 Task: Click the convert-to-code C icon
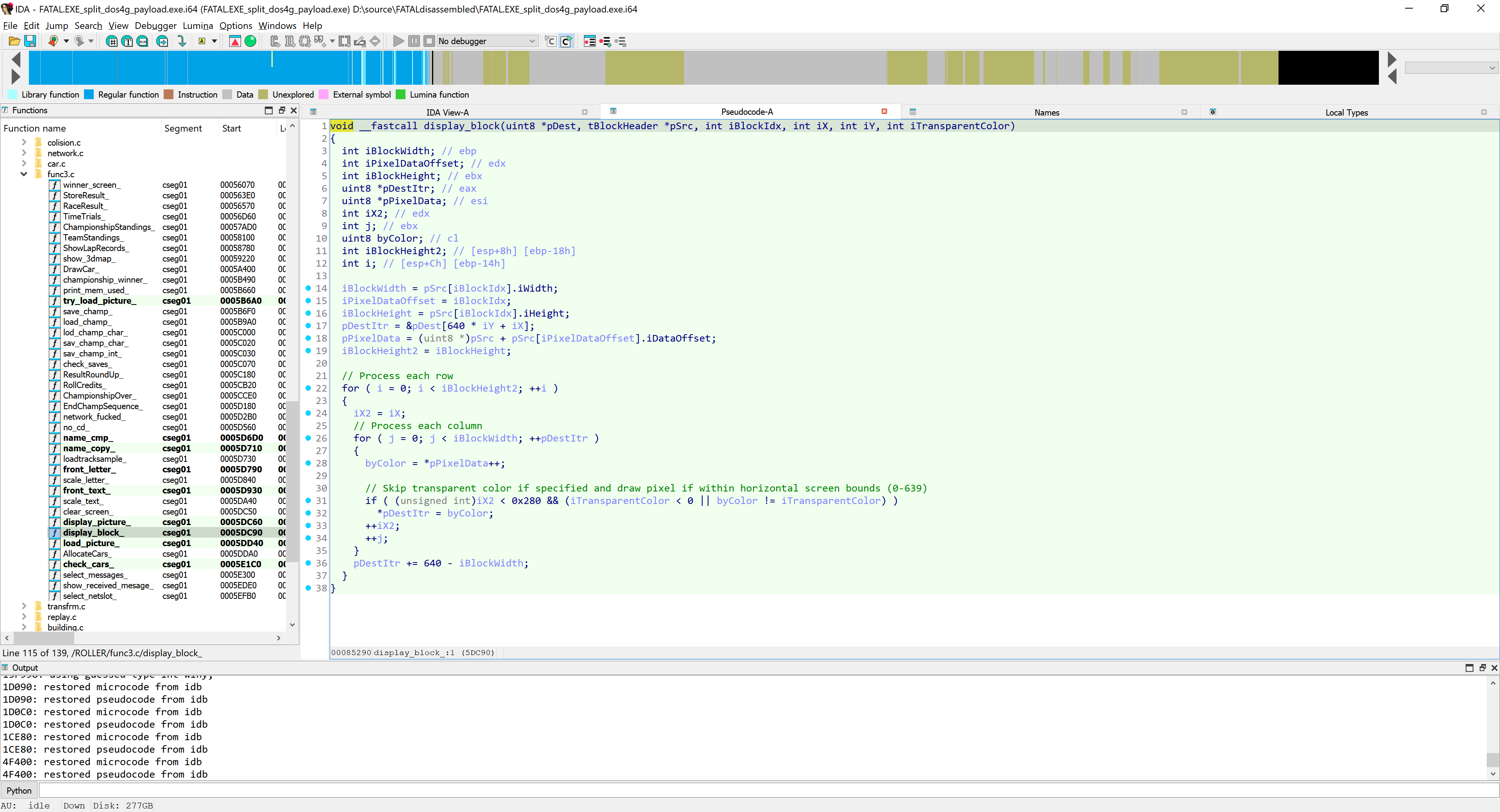click(275, 41)
